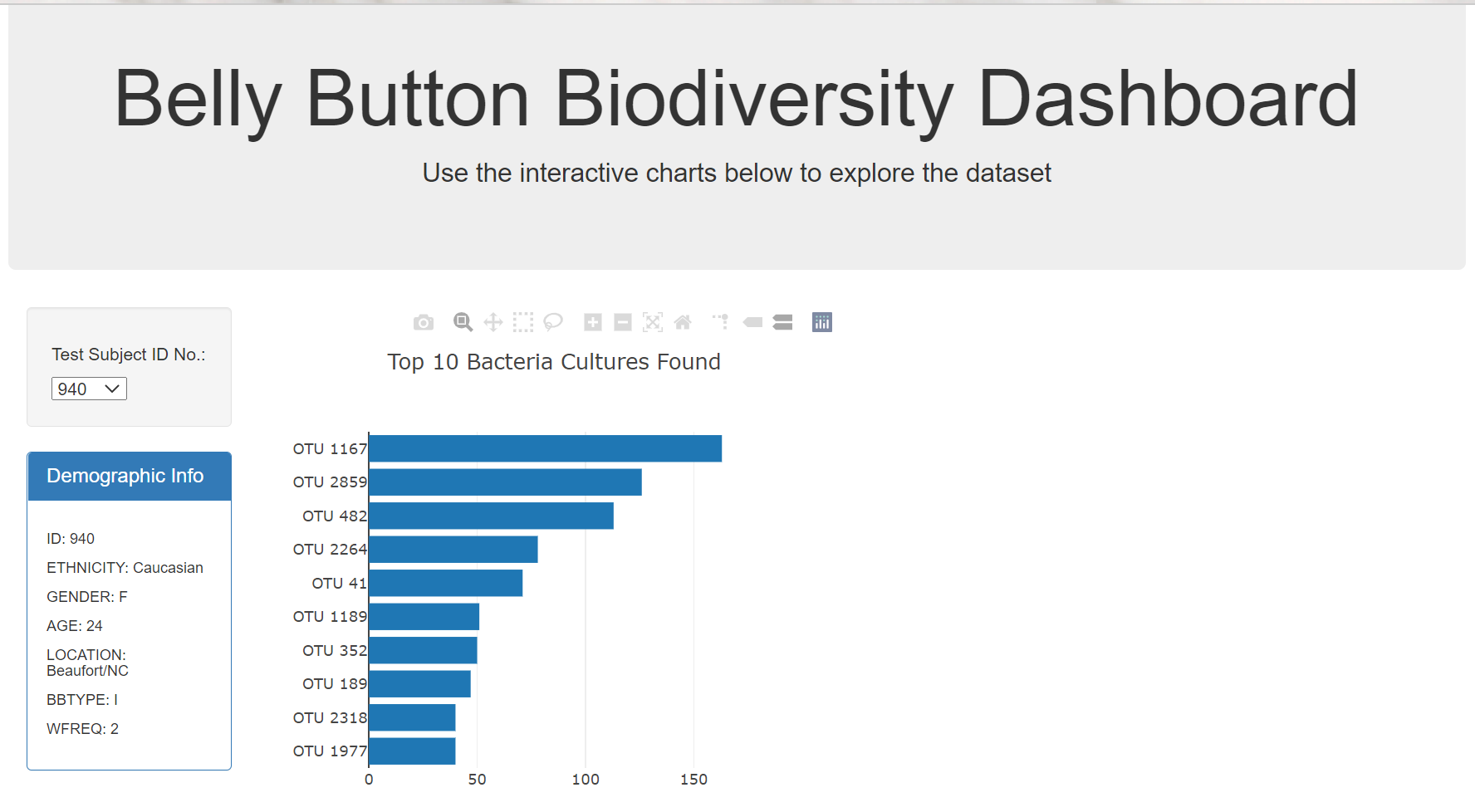The height and width of the screenshot is (812, 1475).
Task: Expand the subject selector showing 940
Action: (88, 388)
